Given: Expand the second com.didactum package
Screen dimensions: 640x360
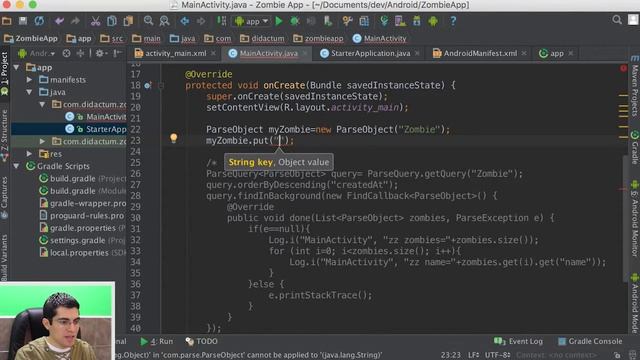Looking at the screenshot, I should tap(42, 141).
